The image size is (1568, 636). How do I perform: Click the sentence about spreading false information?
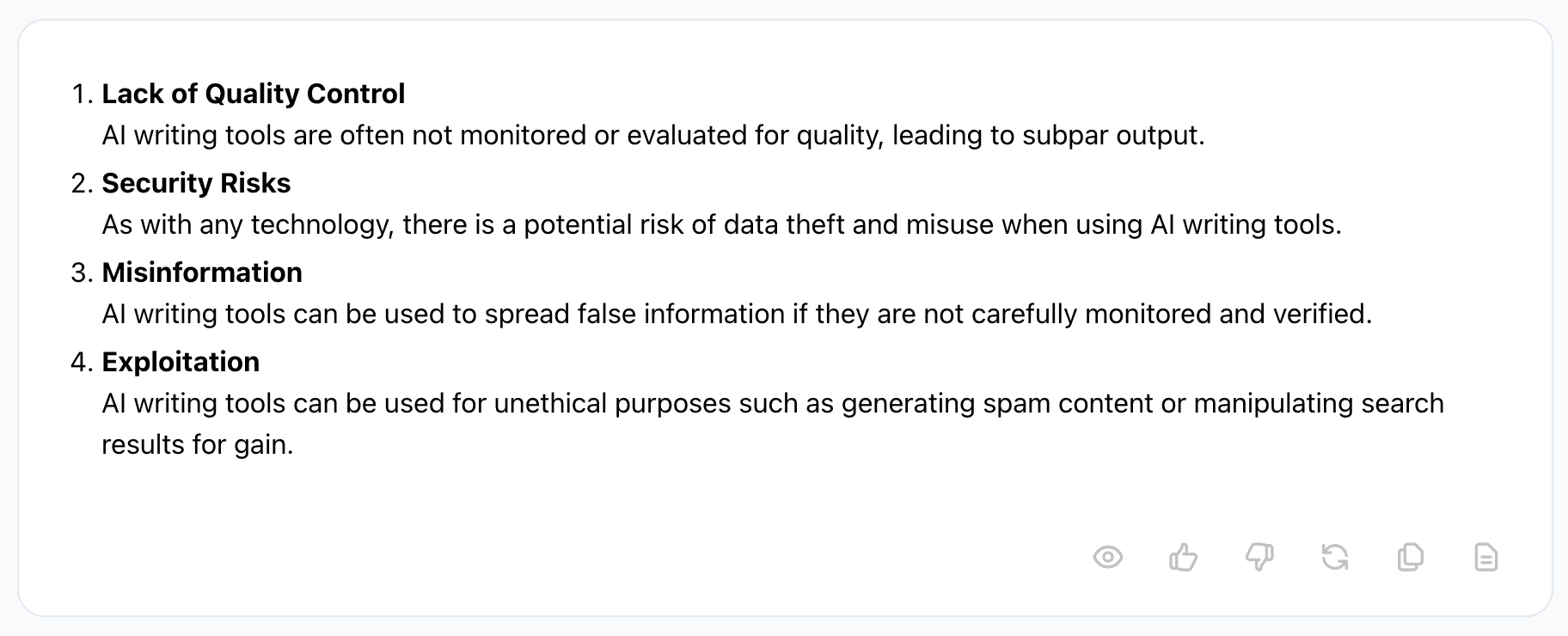coord(737,314)
